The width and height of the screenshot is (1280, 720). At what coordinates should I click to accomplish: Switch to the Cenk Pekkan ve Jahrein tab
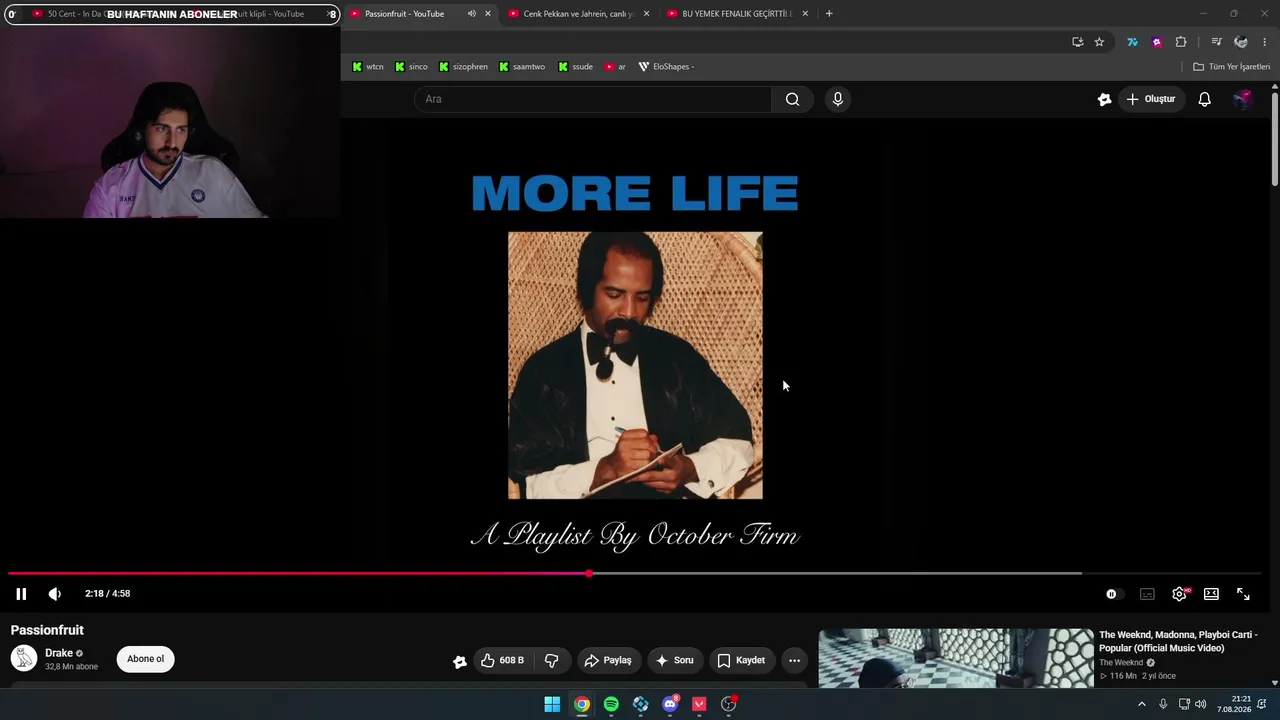click(x=579, y=14)
